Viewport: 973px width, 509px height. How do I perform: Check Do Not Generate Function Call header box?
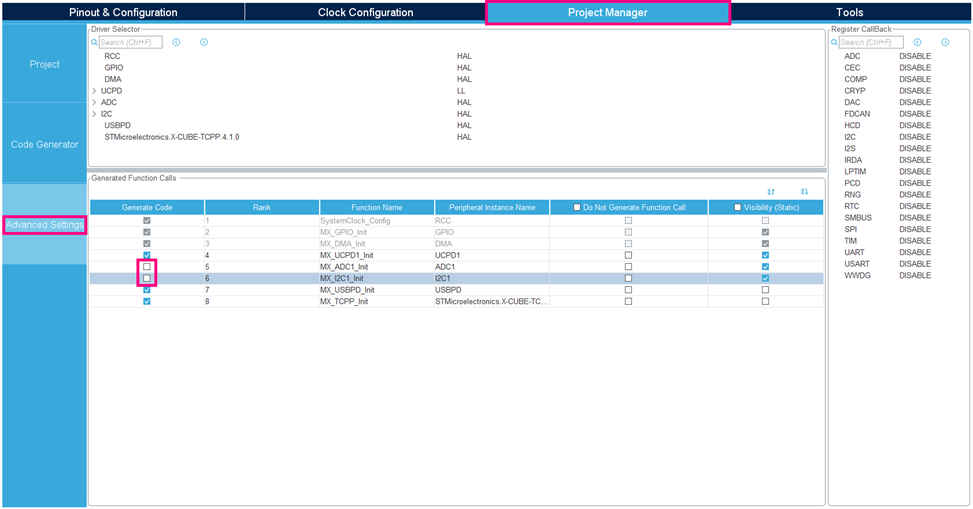[x=577, y=207]
